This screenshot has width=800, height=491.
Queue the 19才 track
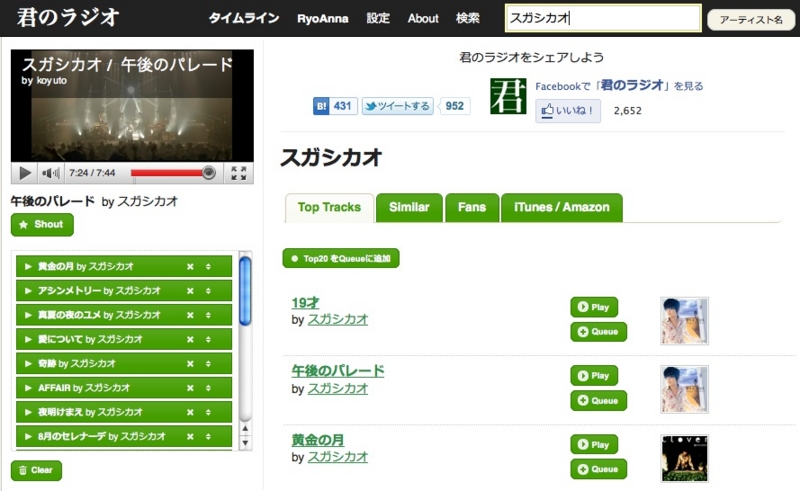coord(598,332)
